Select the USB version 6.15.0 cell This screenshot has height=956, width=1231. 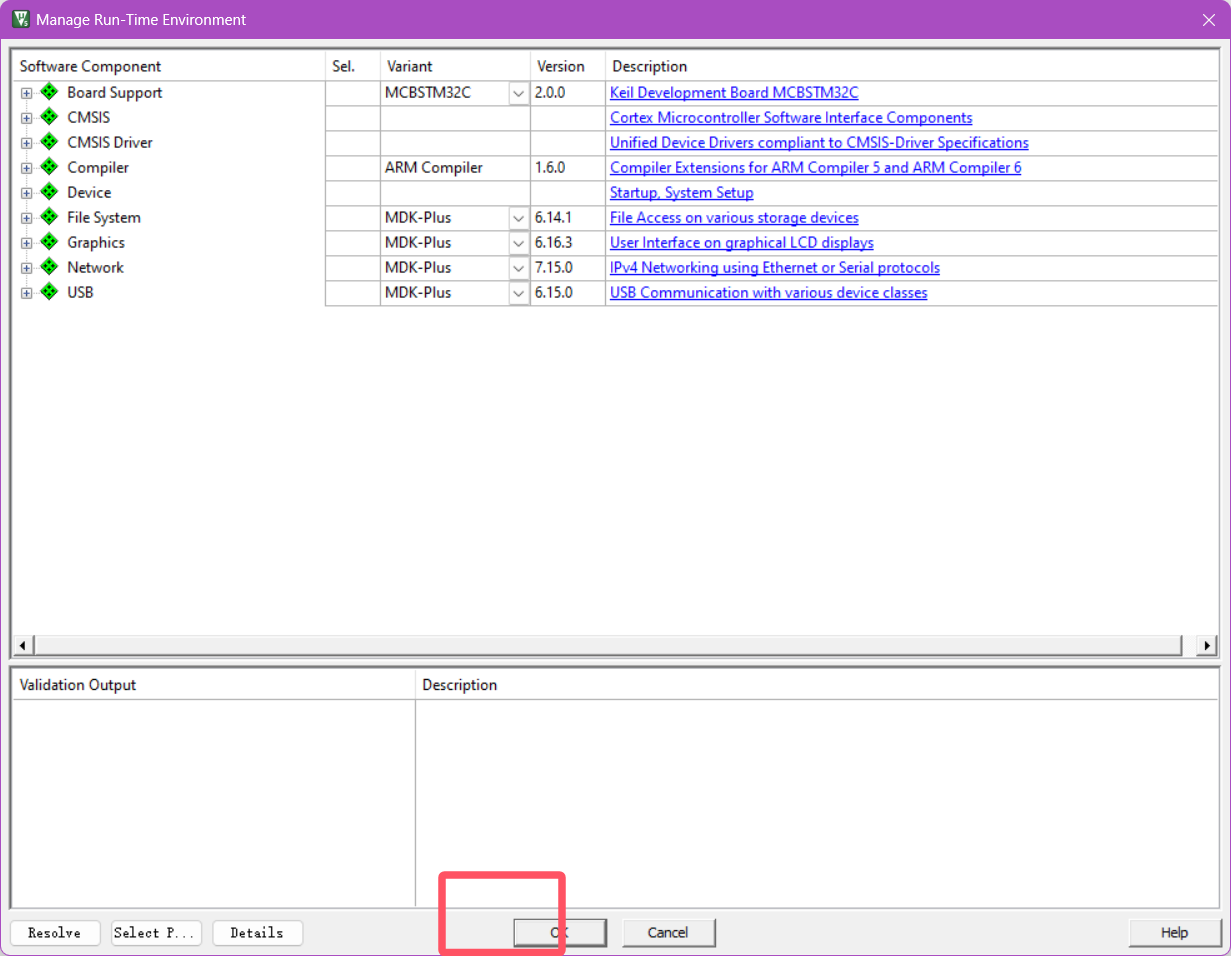568,293
